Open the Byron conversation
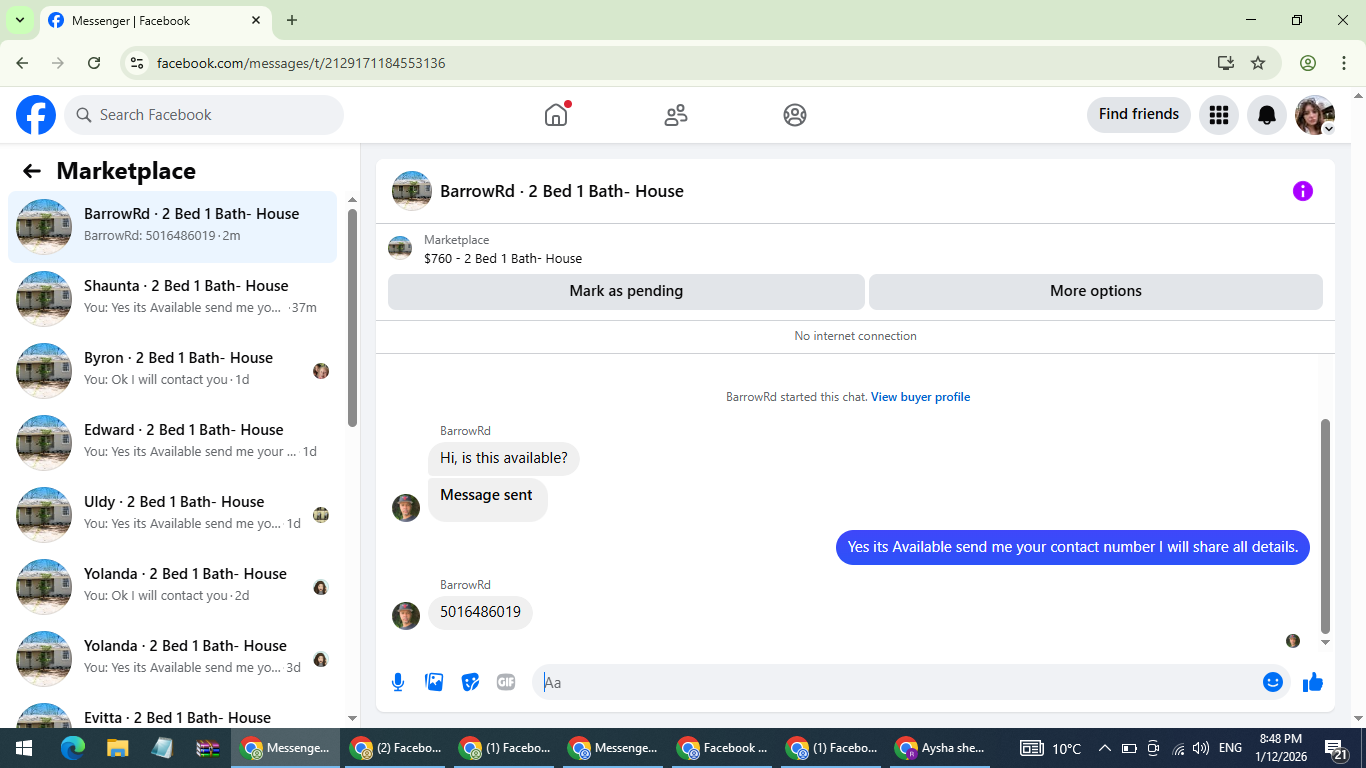This screenshot has width=1366, height=768. click(172, 371)
